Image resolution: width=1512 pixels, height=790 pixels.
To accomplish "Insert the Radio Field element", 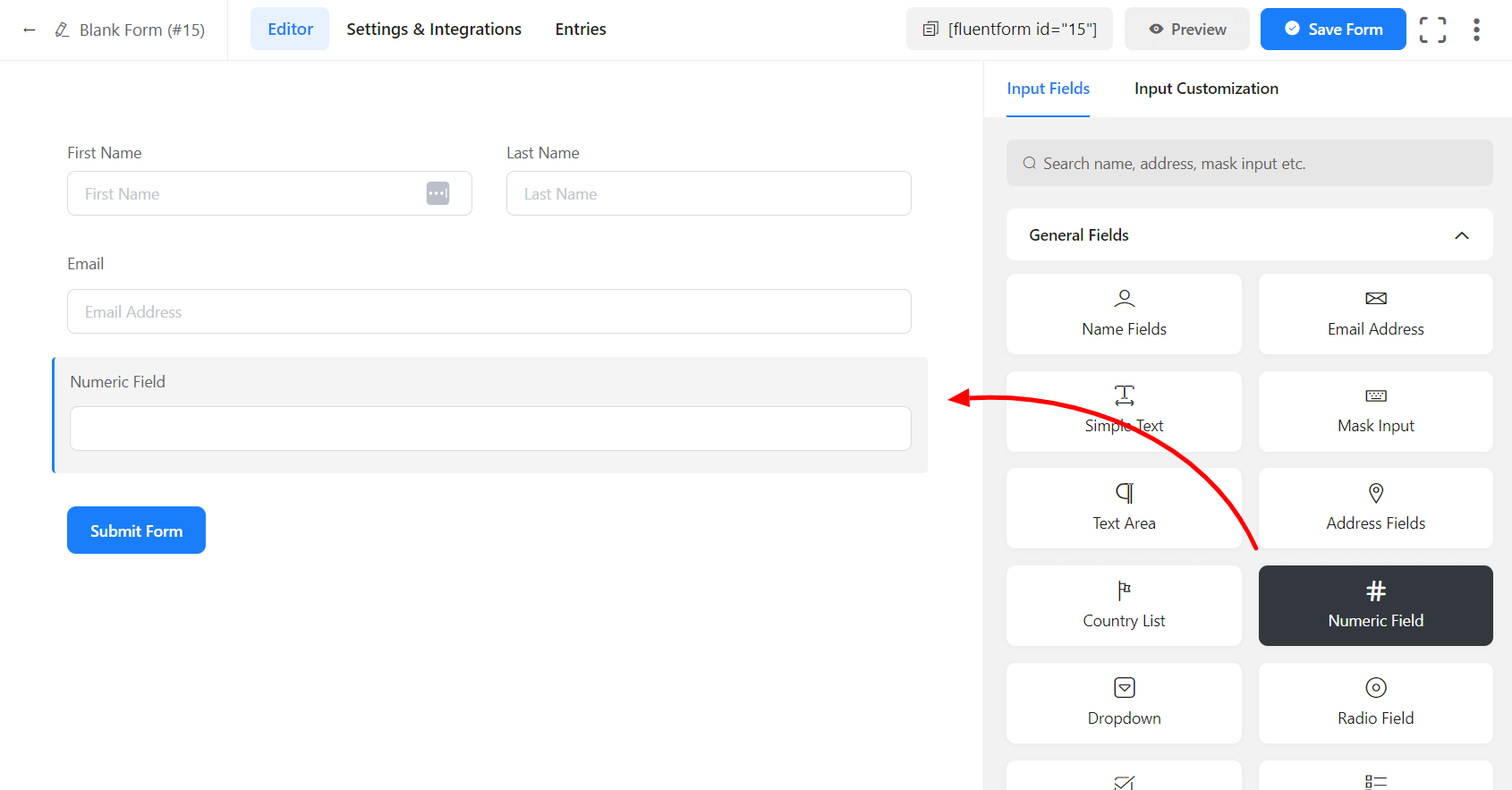I will 1375,703.
